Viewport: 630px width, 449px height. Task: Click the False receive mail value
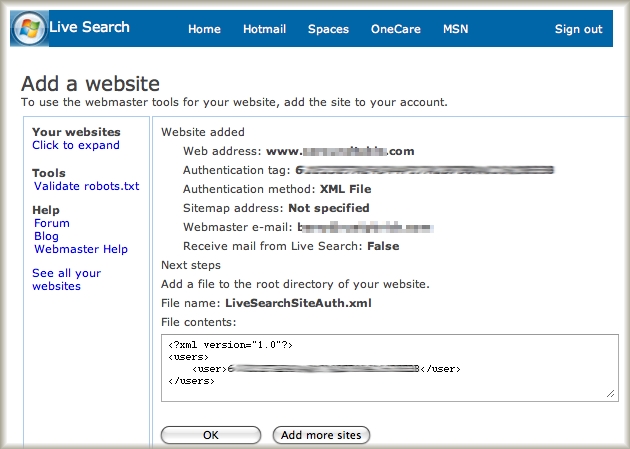(x=383, y=246)
